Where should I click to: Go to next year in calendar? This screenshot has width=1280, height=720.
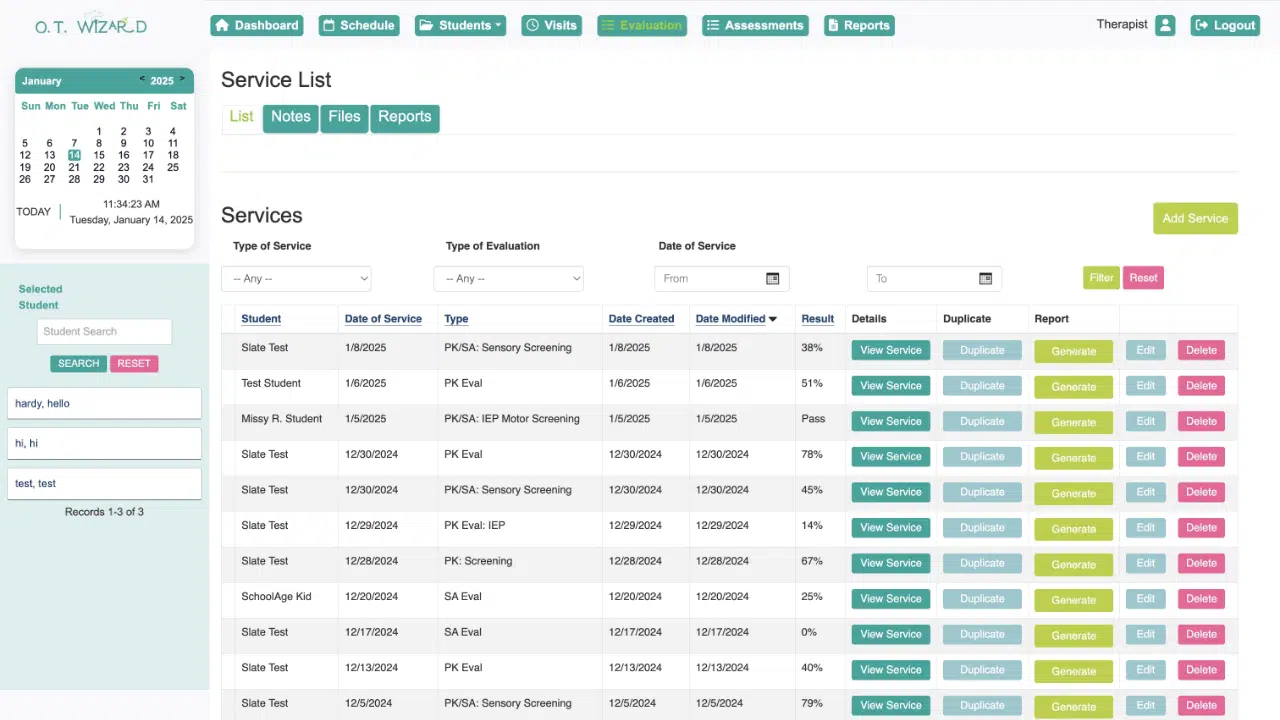pos(182,79)
